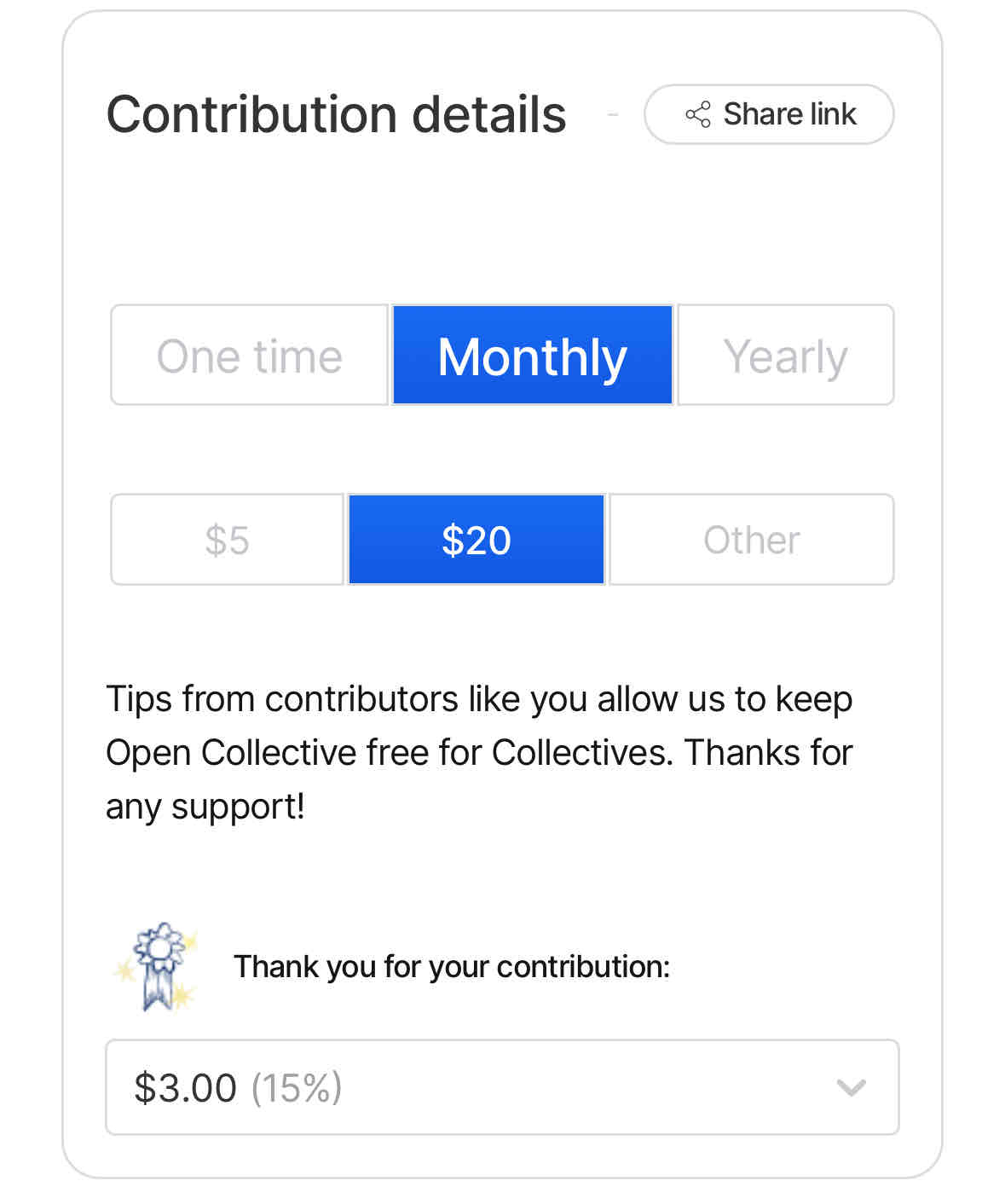The width and height of the screenshot is (1005, 1204).
Task: Click the Contribution details heading
Action: (336, 114)
